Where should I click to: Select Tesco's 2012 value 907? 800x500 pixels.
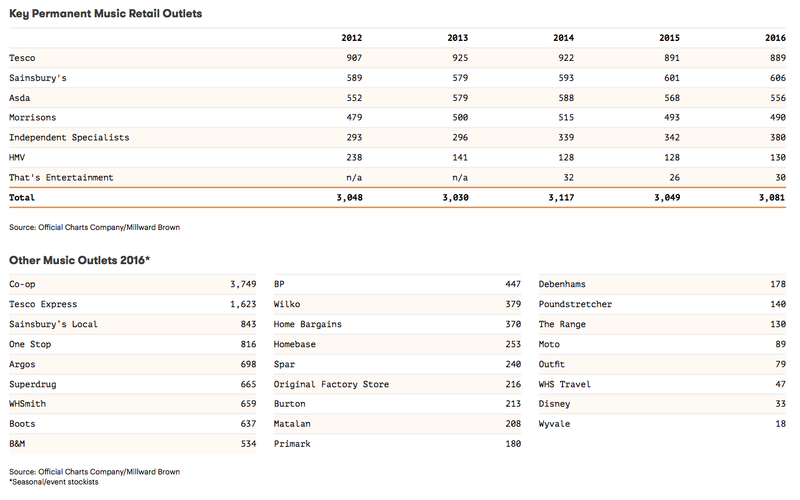(354, 58)
